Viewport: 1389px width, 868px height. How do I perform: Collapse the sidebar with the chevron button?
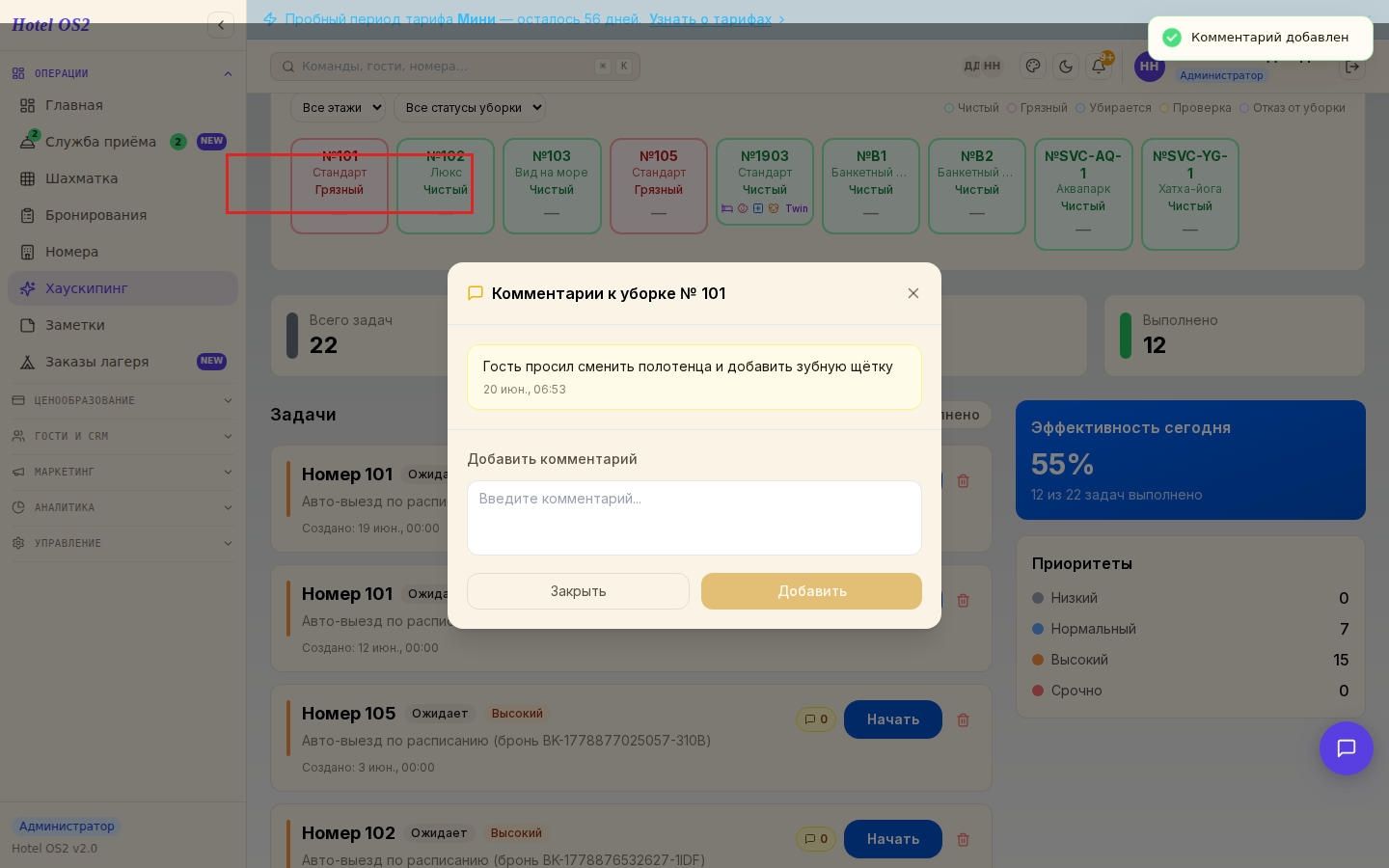click(221, 25)
